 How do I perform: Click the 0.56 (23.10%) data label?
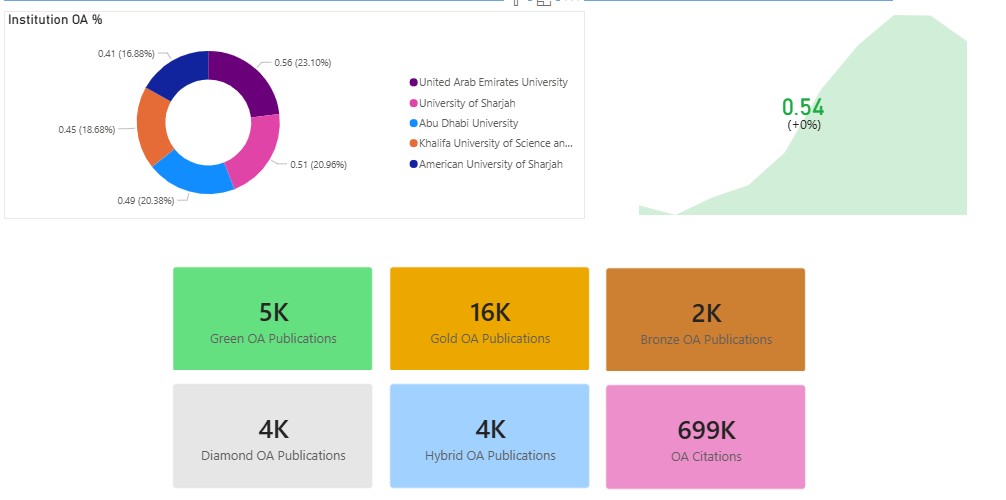click(302, 63)
